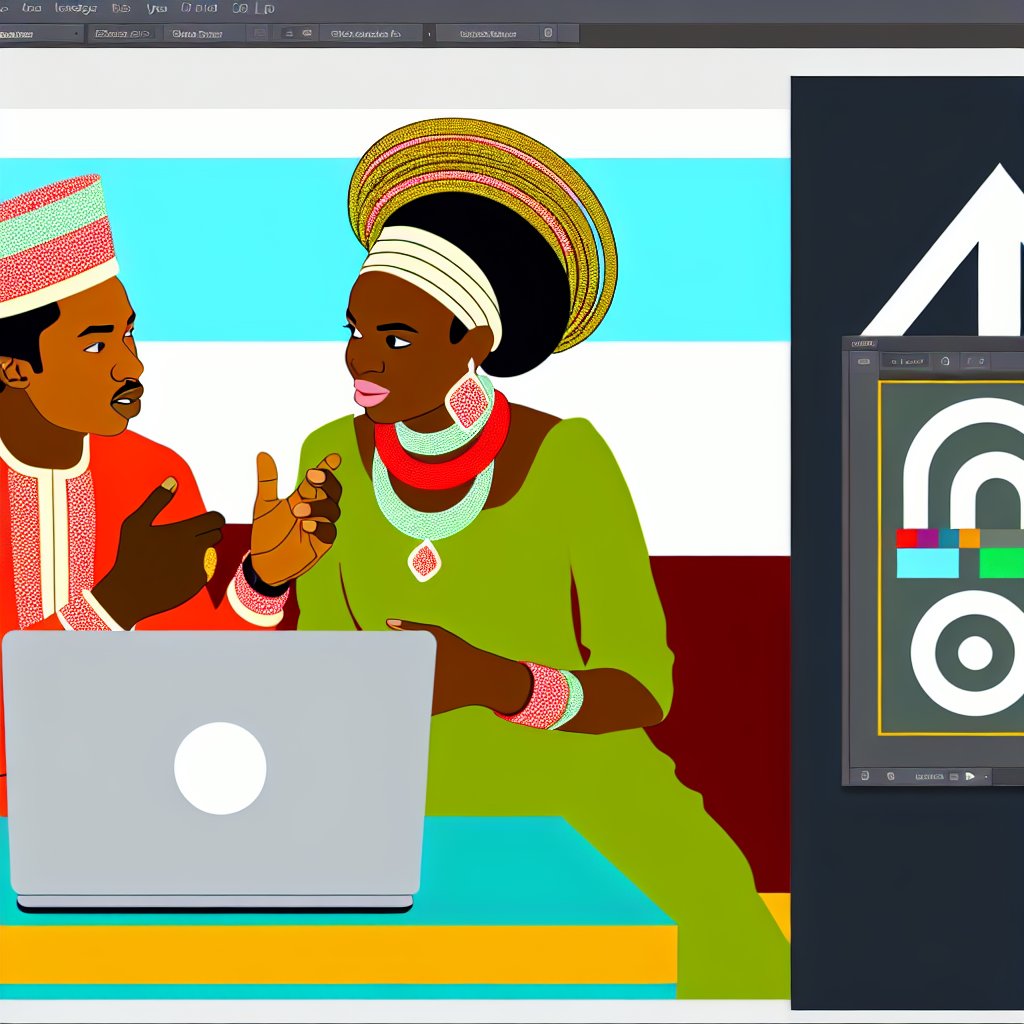The height and width of the screenshot is (1024, 1024).
Task: Click the rounded clock-like icon in panel footer
Action: [x=891, y=776]
